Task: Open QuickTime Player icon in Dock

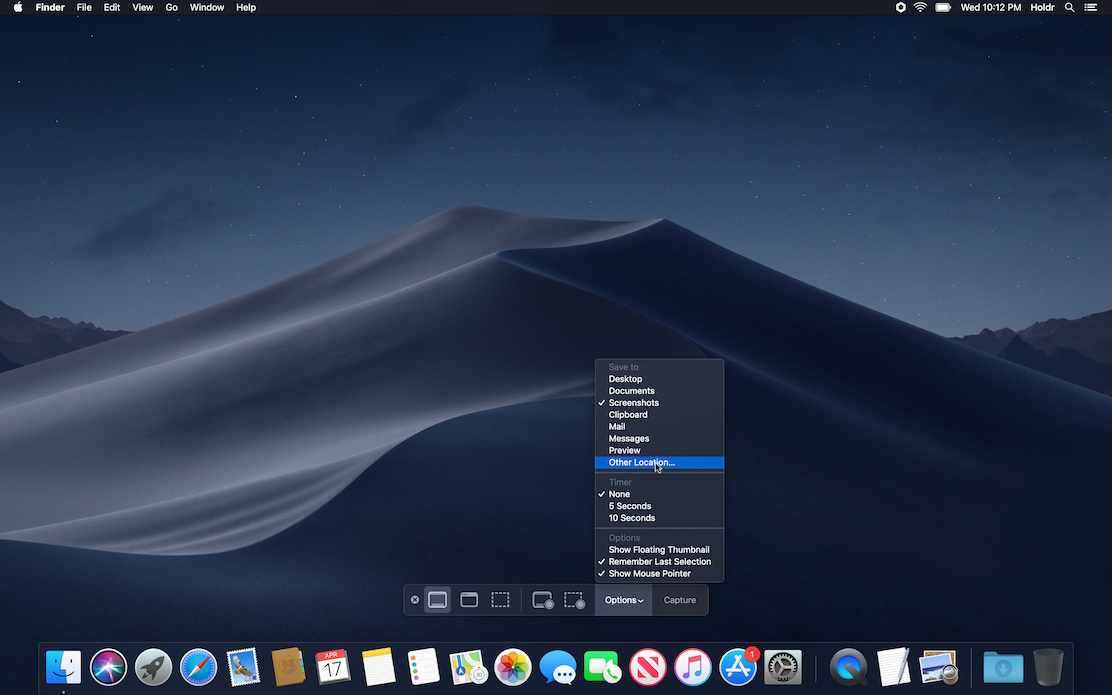Action: click(848, 667)
